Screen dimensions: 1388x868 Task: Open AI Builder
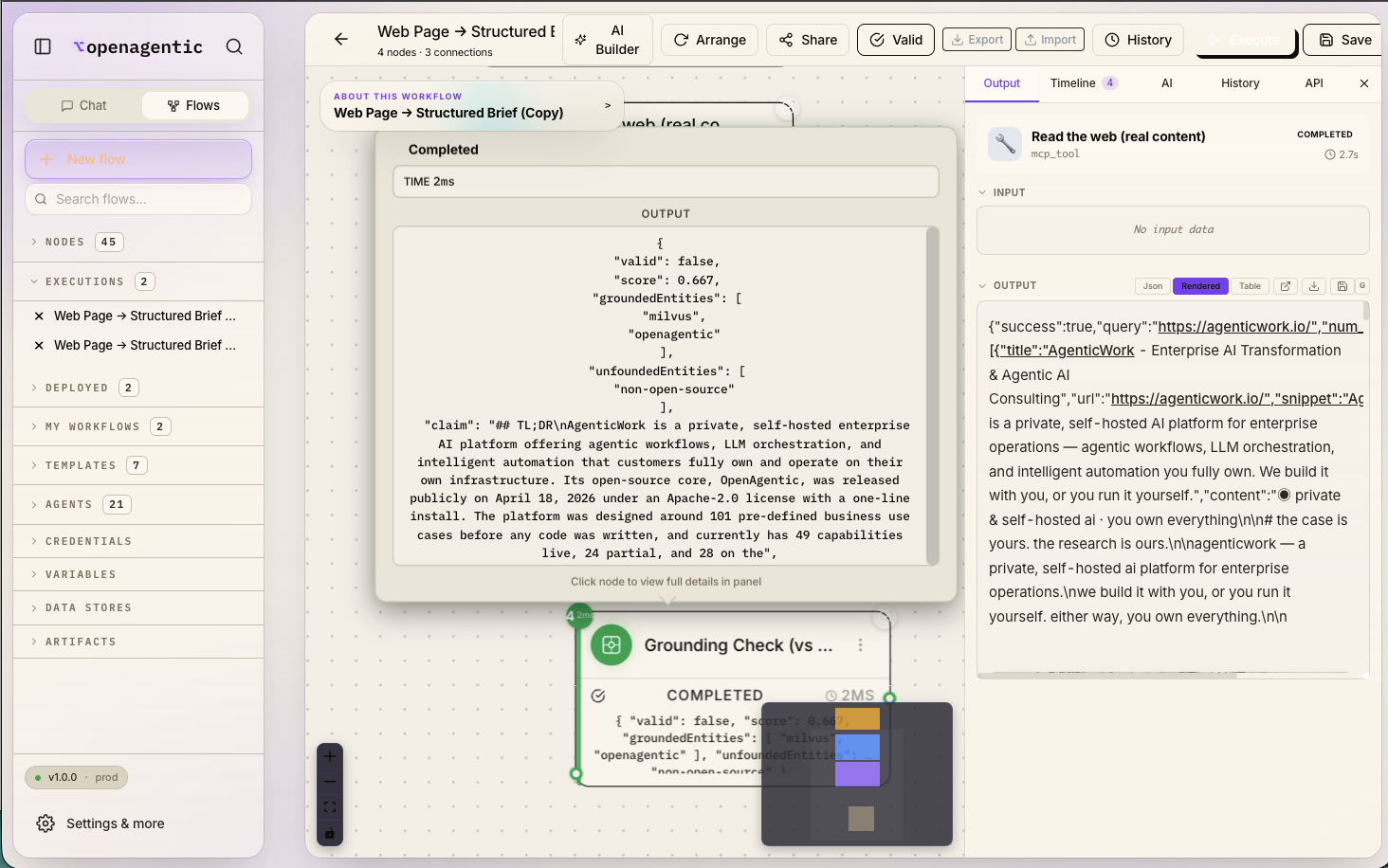[x=608, y=40]
